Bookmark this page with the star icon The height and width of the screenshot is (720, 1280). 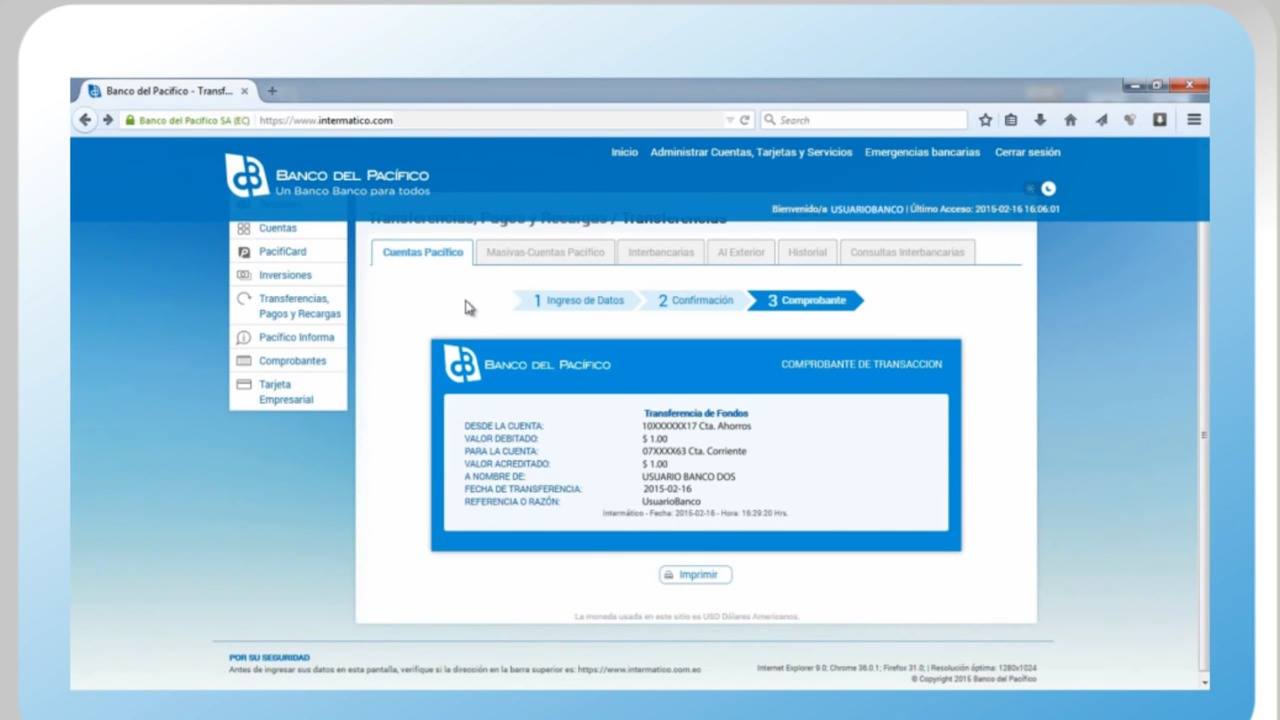point(985,120)
